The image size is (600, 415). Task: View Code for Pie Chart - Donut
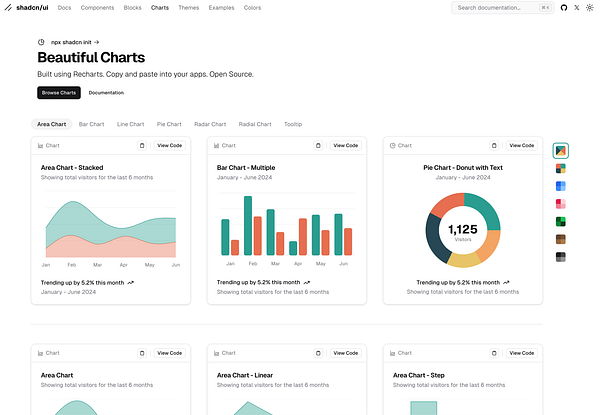(x=522, y=145)
